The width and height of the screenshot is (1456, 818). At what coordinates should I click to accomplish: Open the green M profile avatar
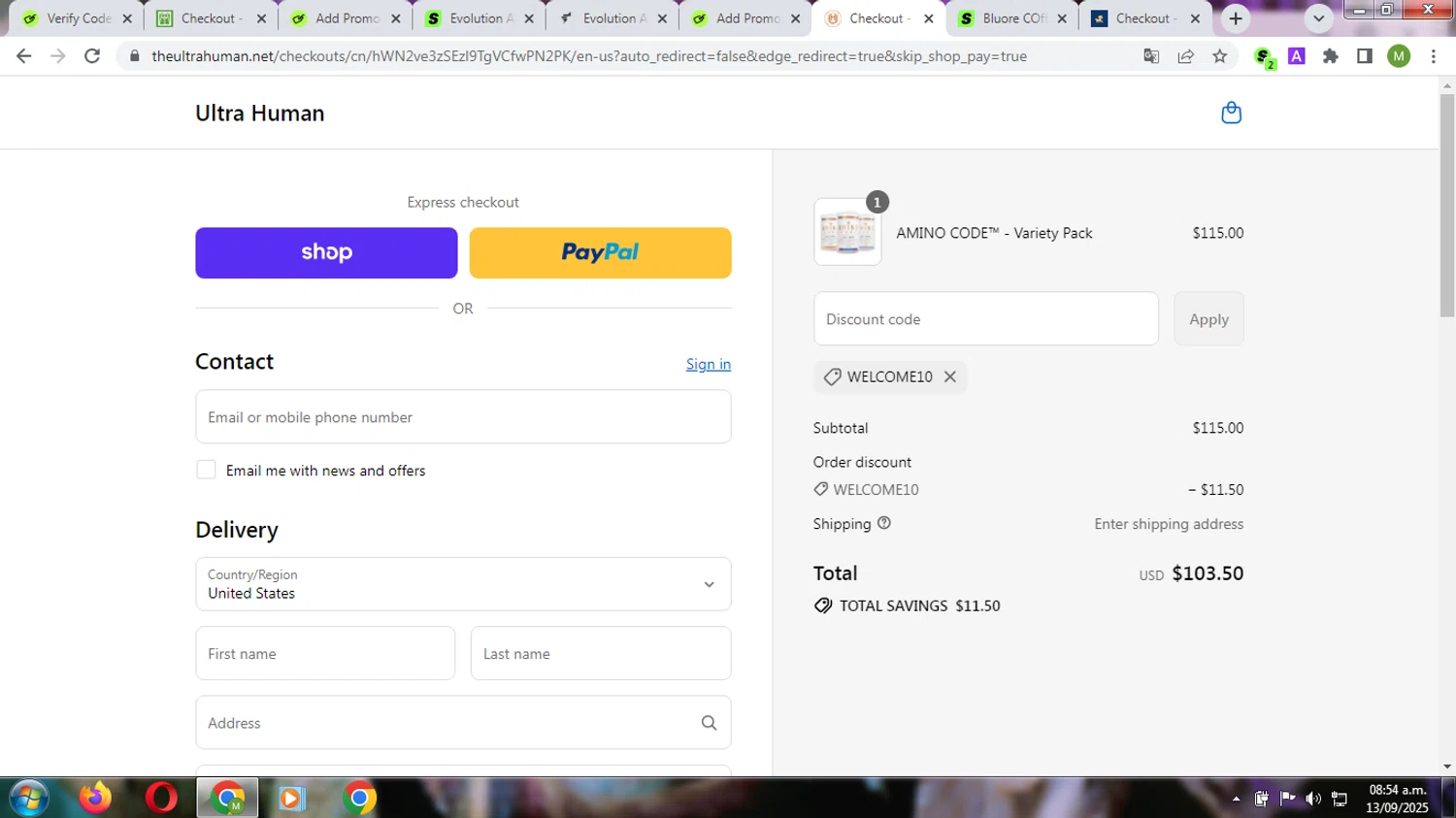tap(1399, 56)
